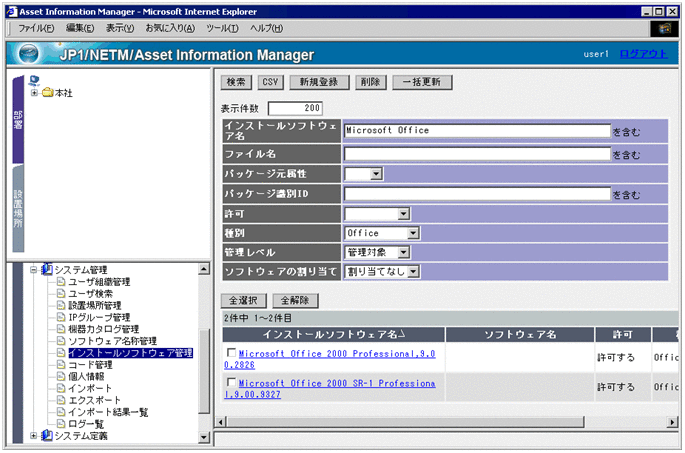Select インストールソフトウェア管理 tree item
685x453 pixels.
pos(130,353)
